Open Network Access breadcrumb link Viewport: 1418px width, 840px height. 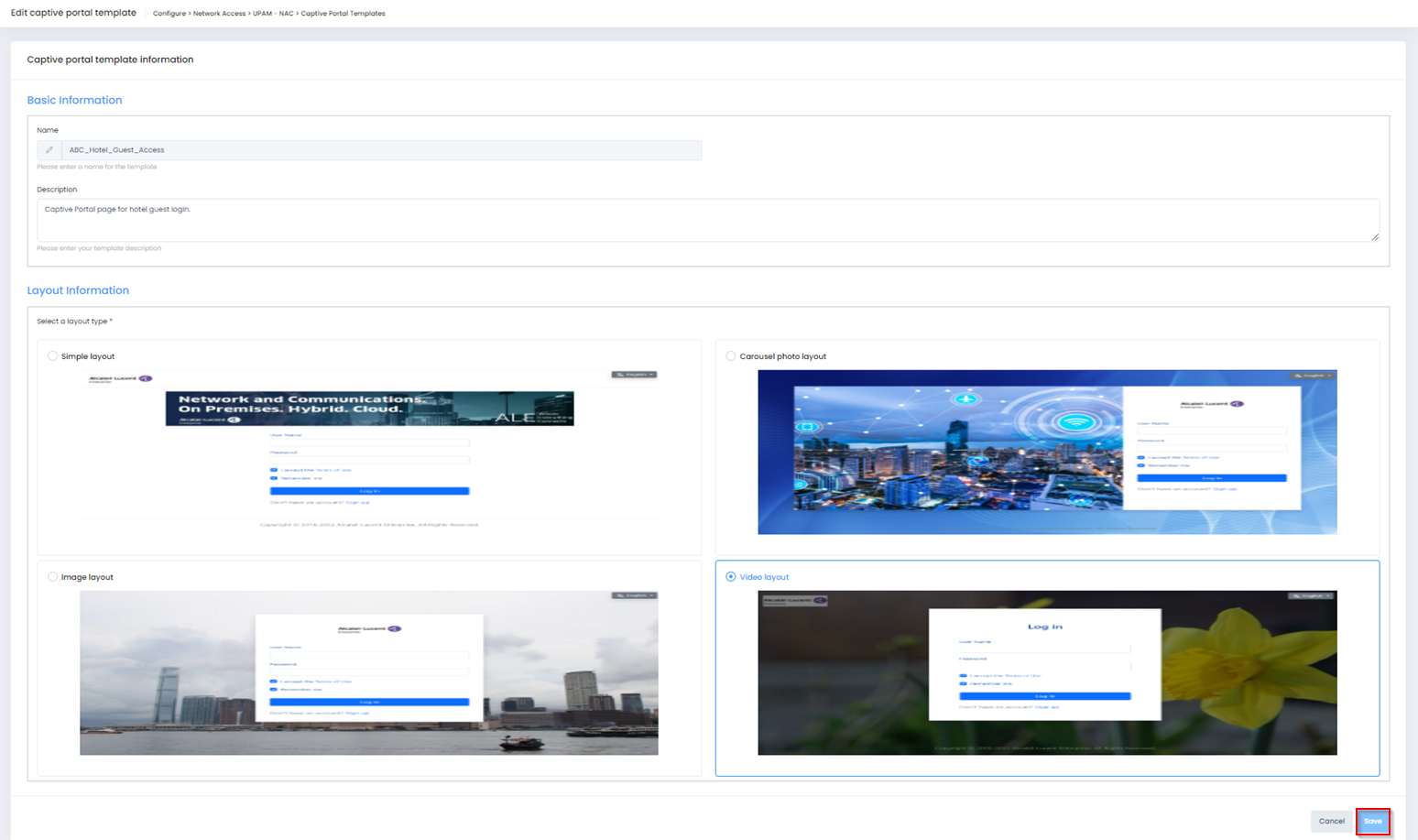click(219, 14)
